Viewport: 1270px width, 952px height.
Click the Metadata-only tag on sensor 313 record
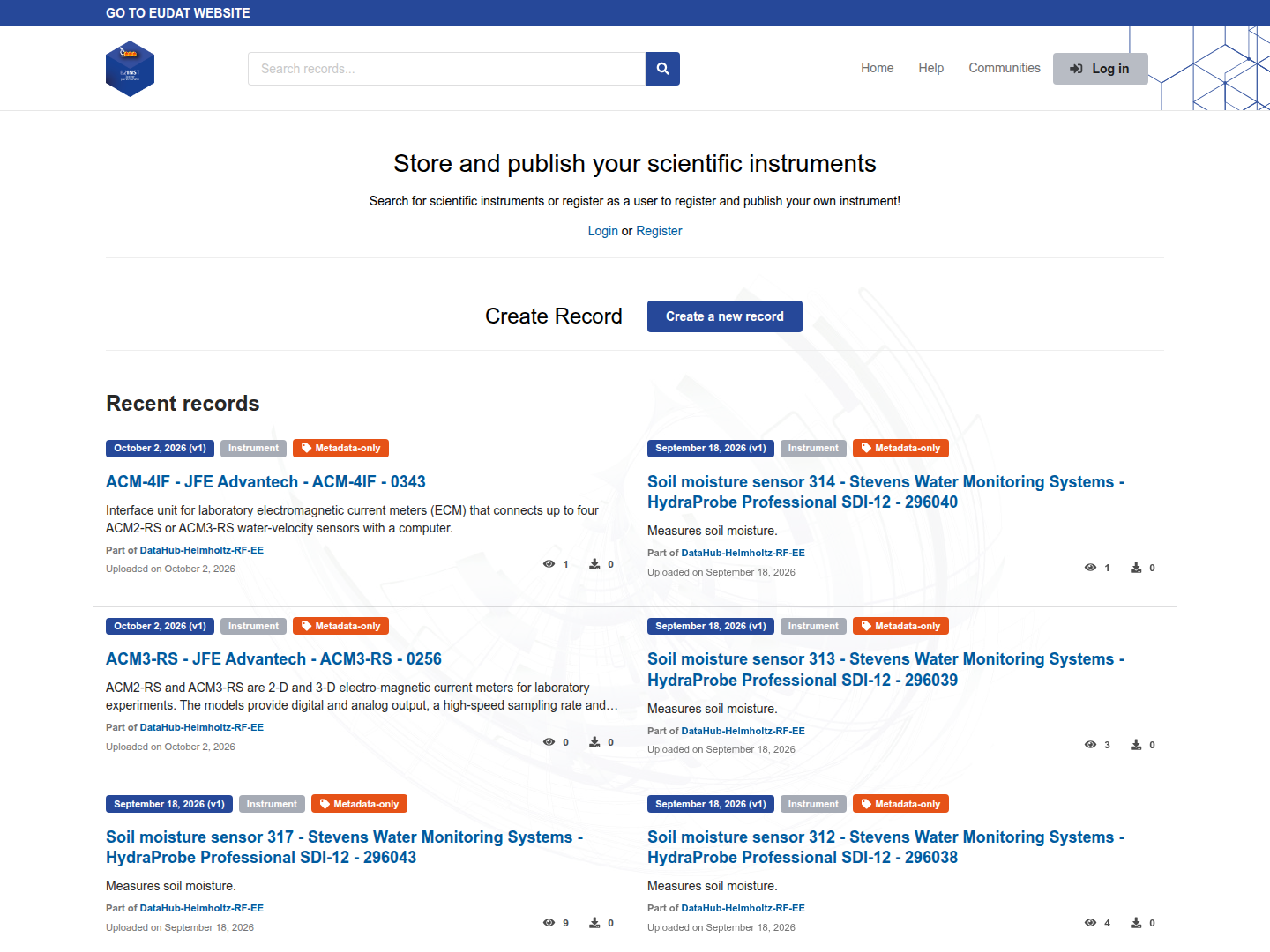[x=900, y=627]
